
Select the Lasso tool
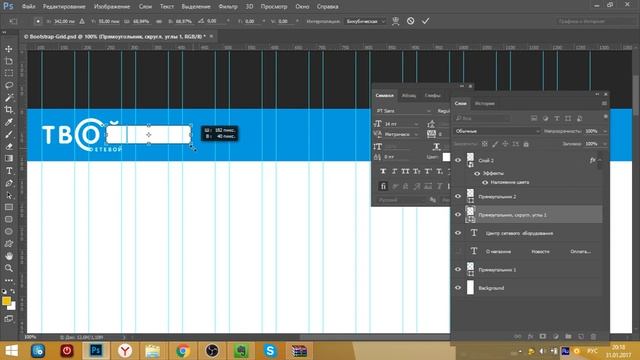click(9, 85)
